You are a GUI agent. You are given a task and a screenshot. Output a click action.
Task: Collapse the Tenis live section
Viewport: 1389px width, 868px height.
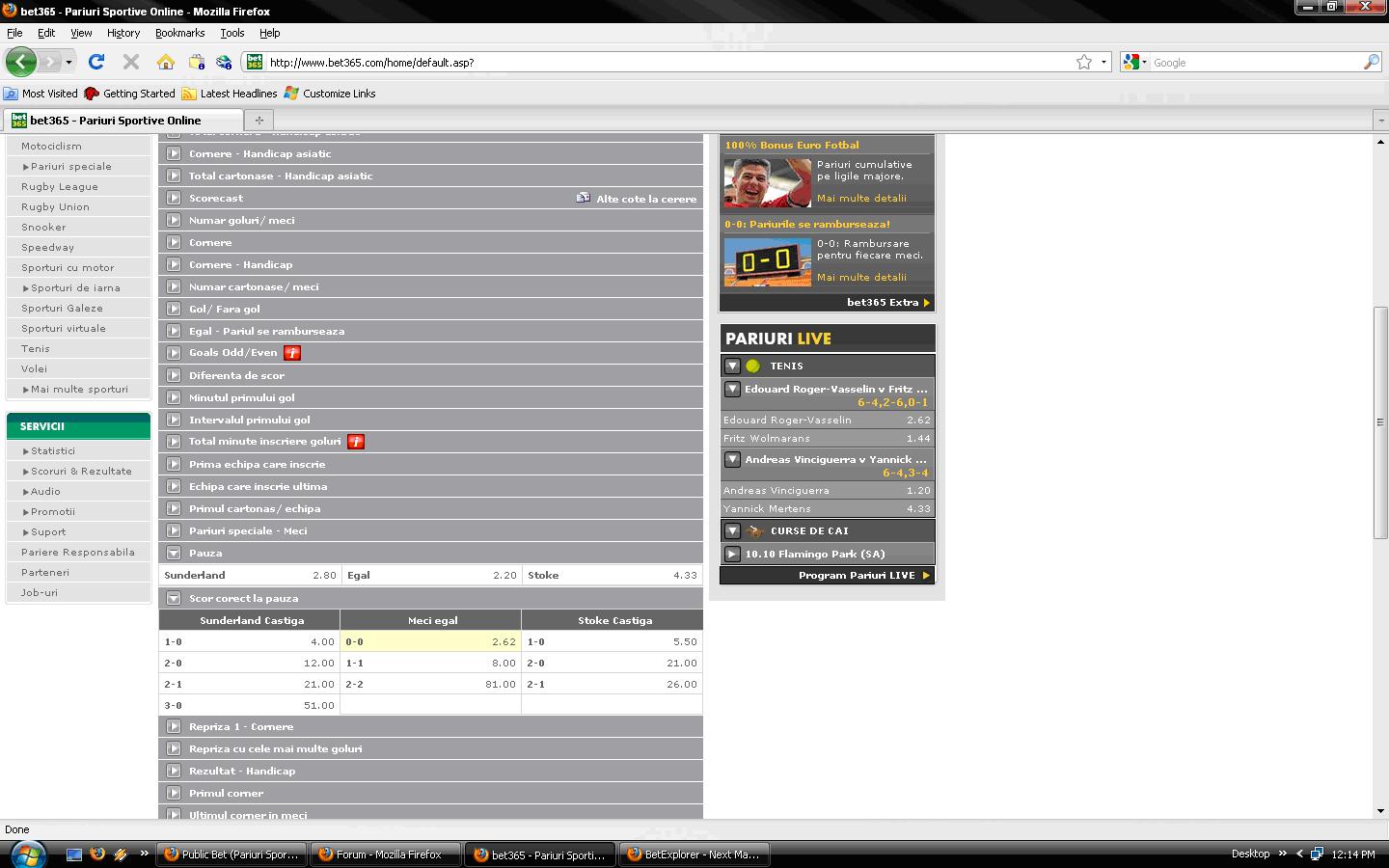(x=733, y=366)
